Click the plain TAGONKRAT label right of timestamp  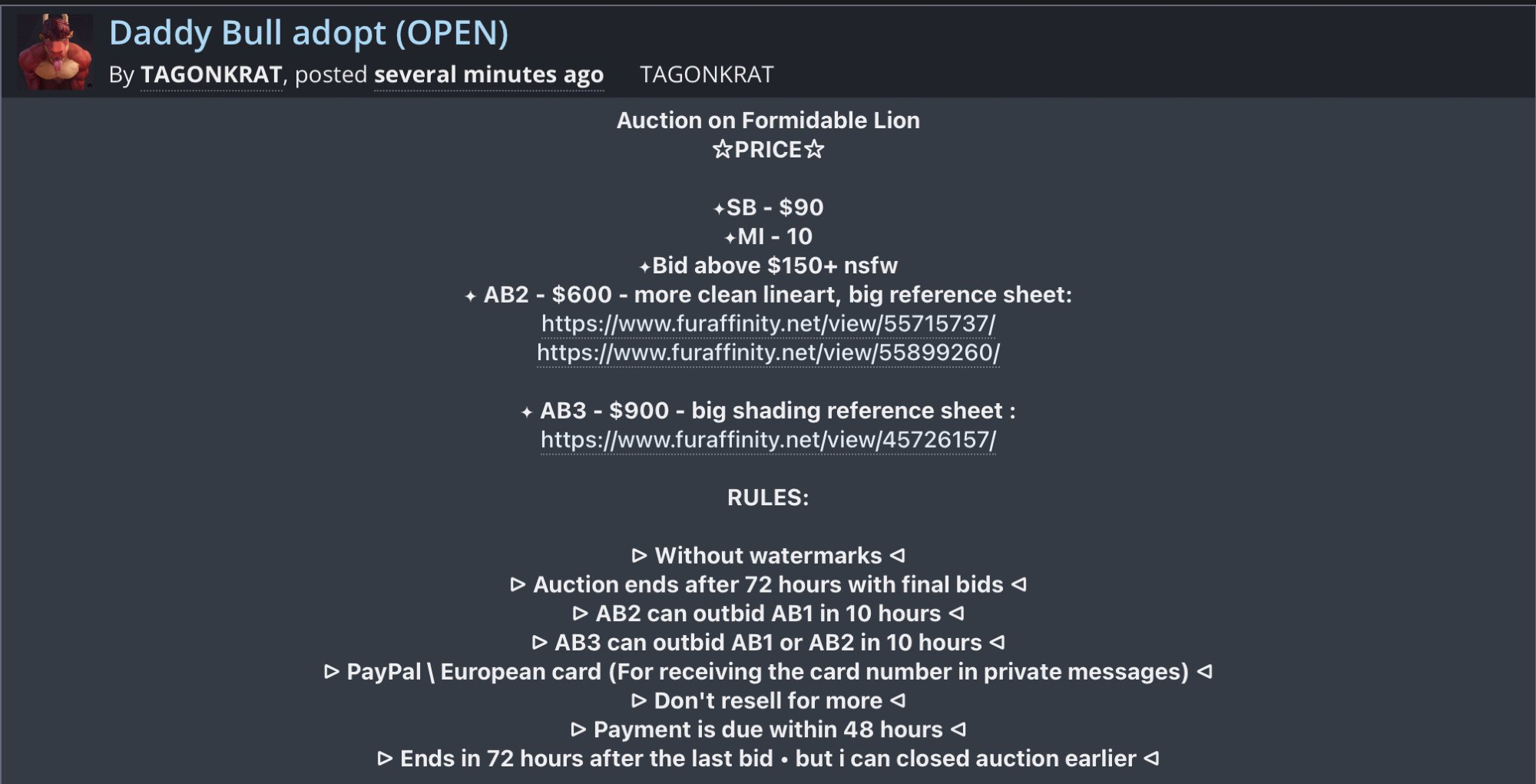tap(707, 74)
